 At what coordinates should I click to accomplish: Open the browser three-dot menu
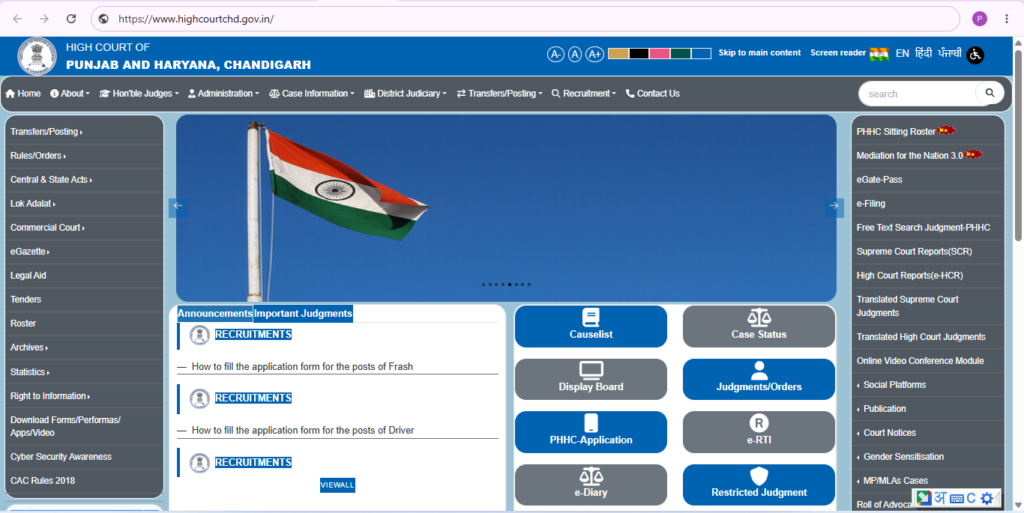pyautogui.click(x=1006, y=19)
